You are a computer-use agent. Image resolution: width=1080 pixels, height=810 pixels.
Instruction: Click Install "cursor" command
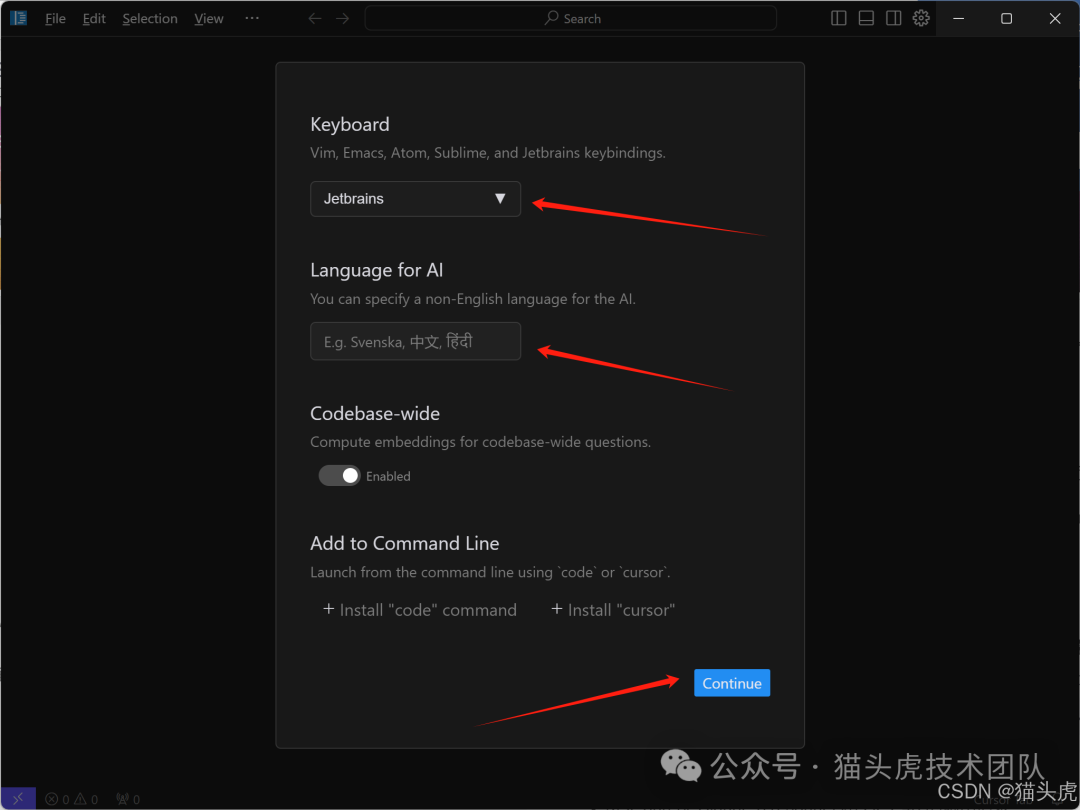click(x=613, y=610)
